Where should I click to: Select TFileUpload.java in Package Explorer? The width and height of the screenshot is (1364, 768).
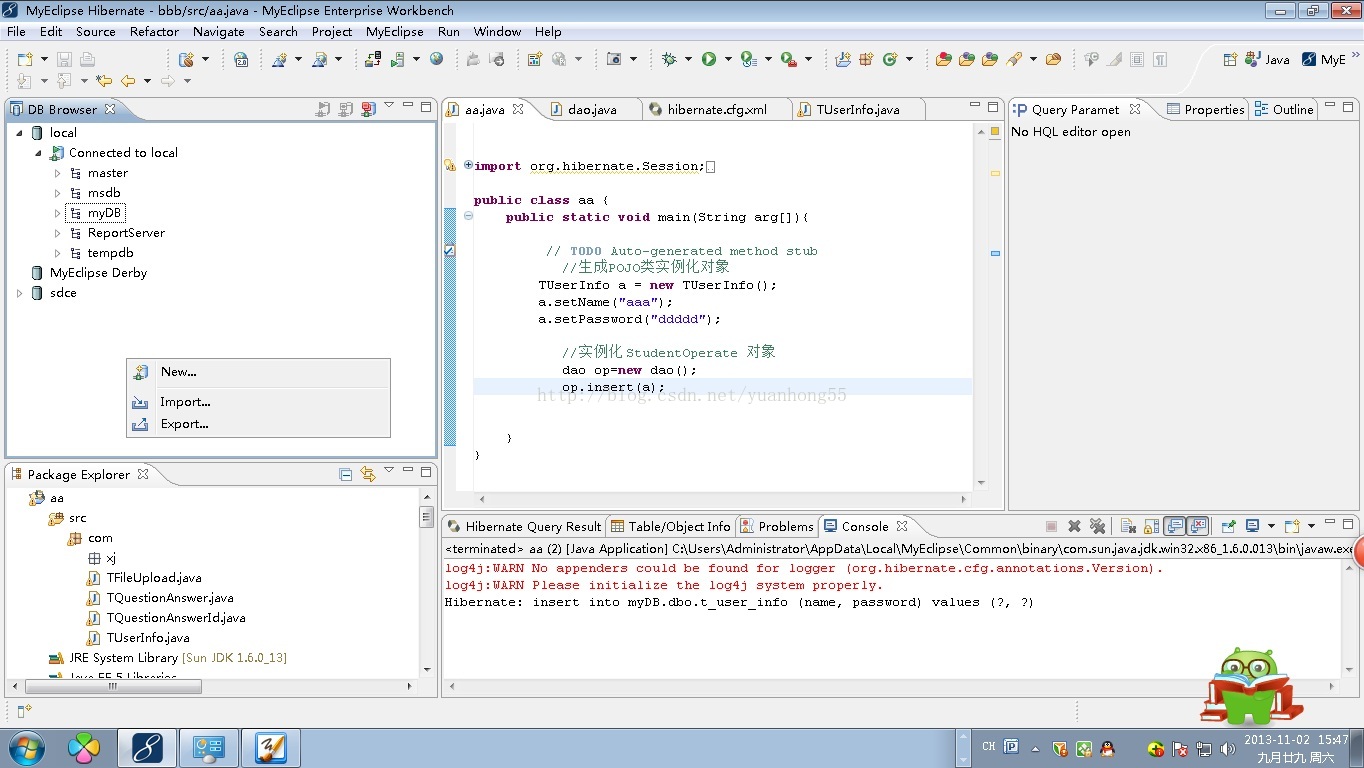click(154, 578)
